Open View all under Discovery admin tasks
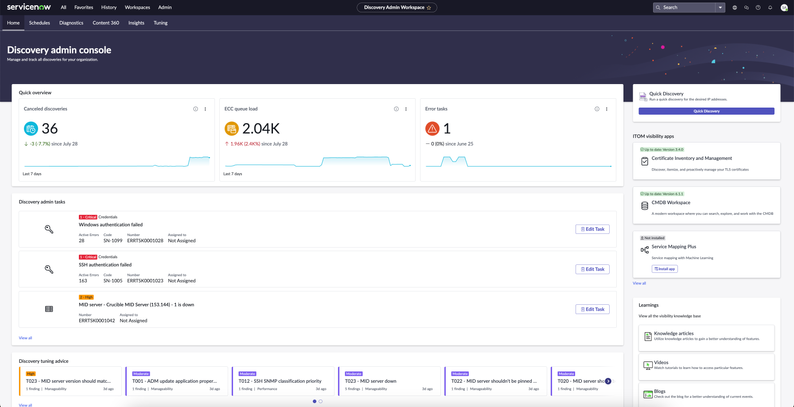Image resolution: width=794 pixels, height=407 pixels. pos(25,338)
